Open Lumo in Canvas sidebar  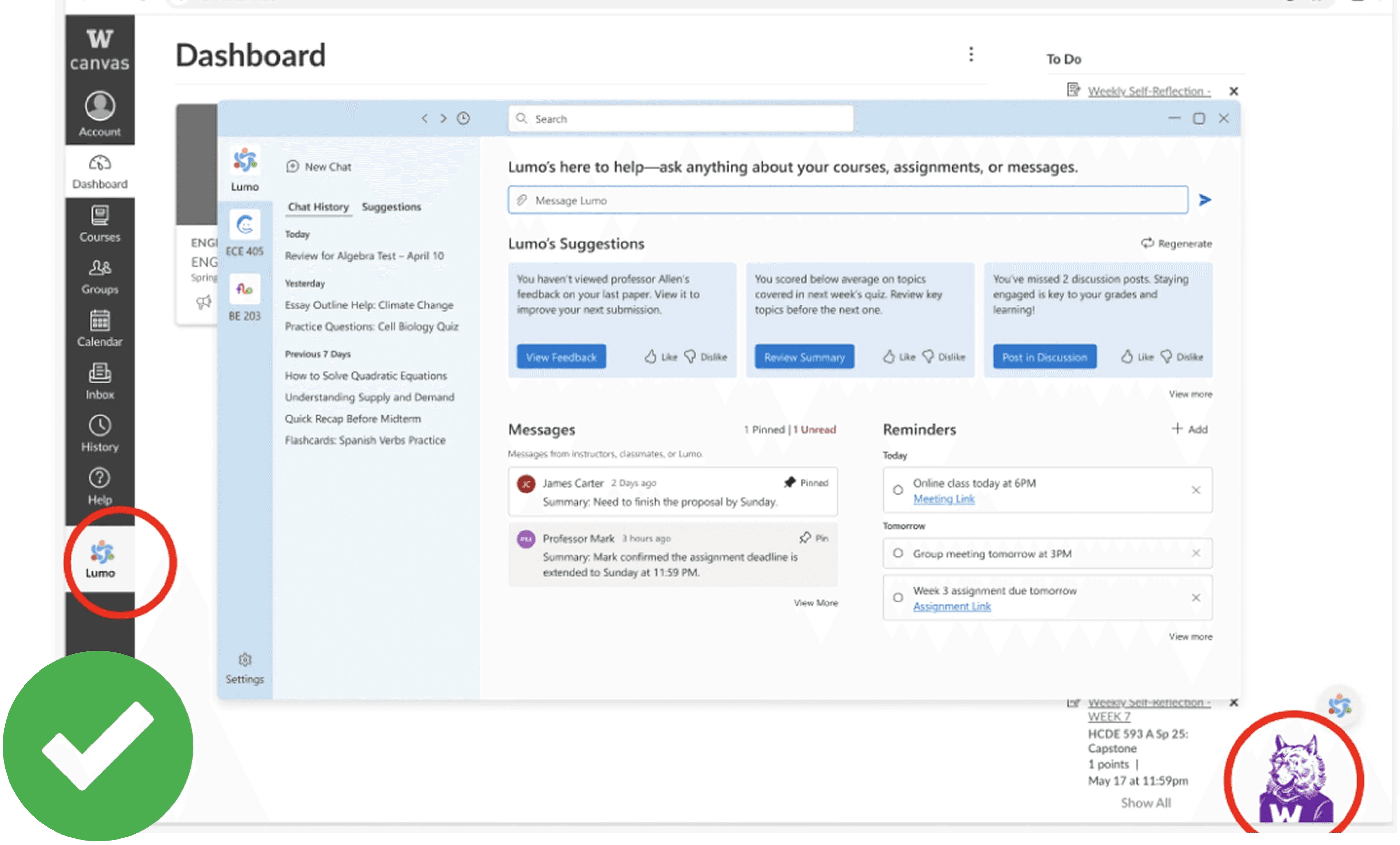coord(100,559)
